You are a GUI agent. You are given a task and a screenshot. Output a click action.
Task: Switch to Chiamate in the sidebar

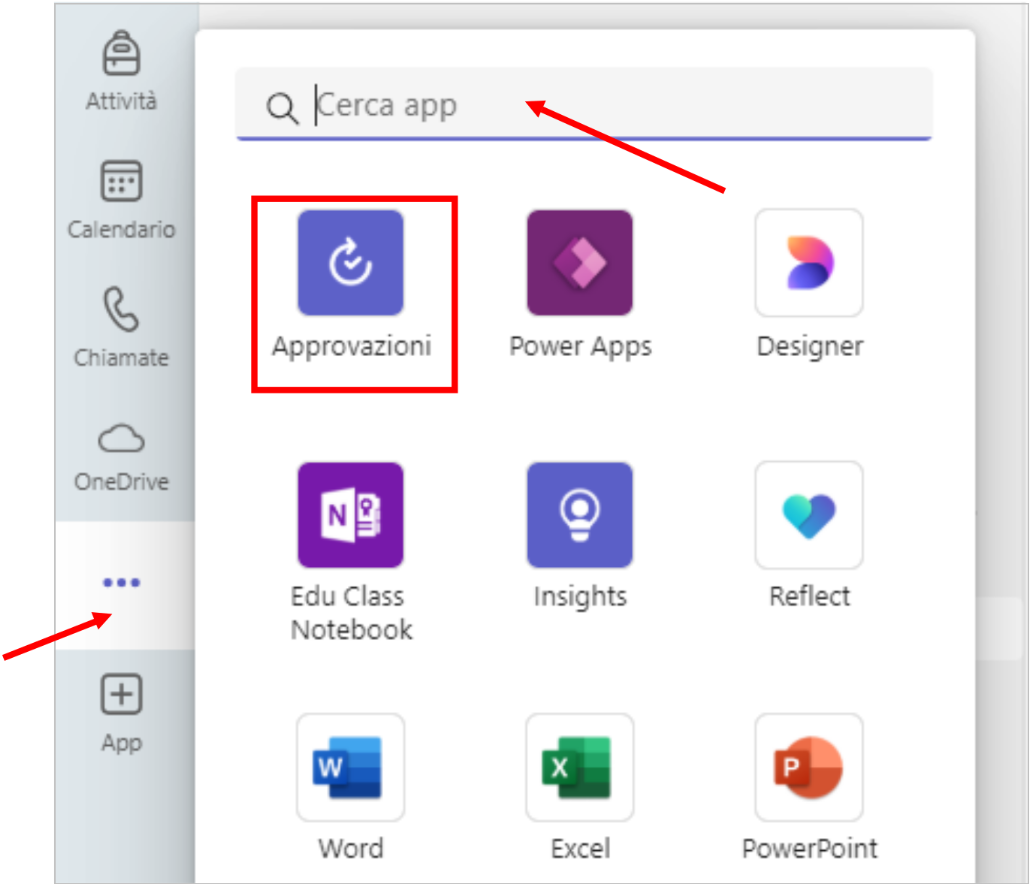pyautogui.click(x=121, y=326)
